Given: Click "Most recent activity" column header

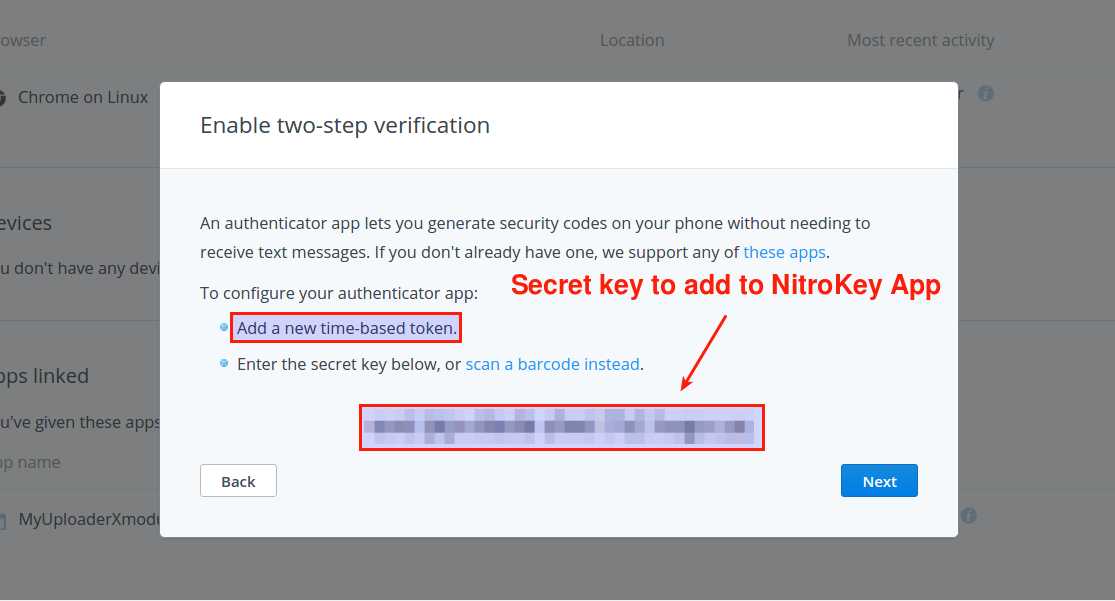Looking at the screenshot, I should (x=920, y=41).
